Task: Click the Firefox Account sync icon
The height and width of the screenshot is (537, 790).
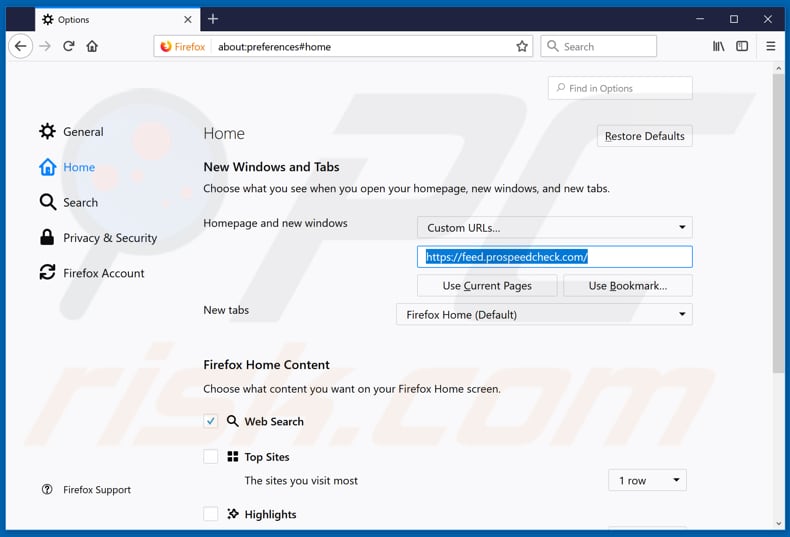Action: [x=47, y=273]
